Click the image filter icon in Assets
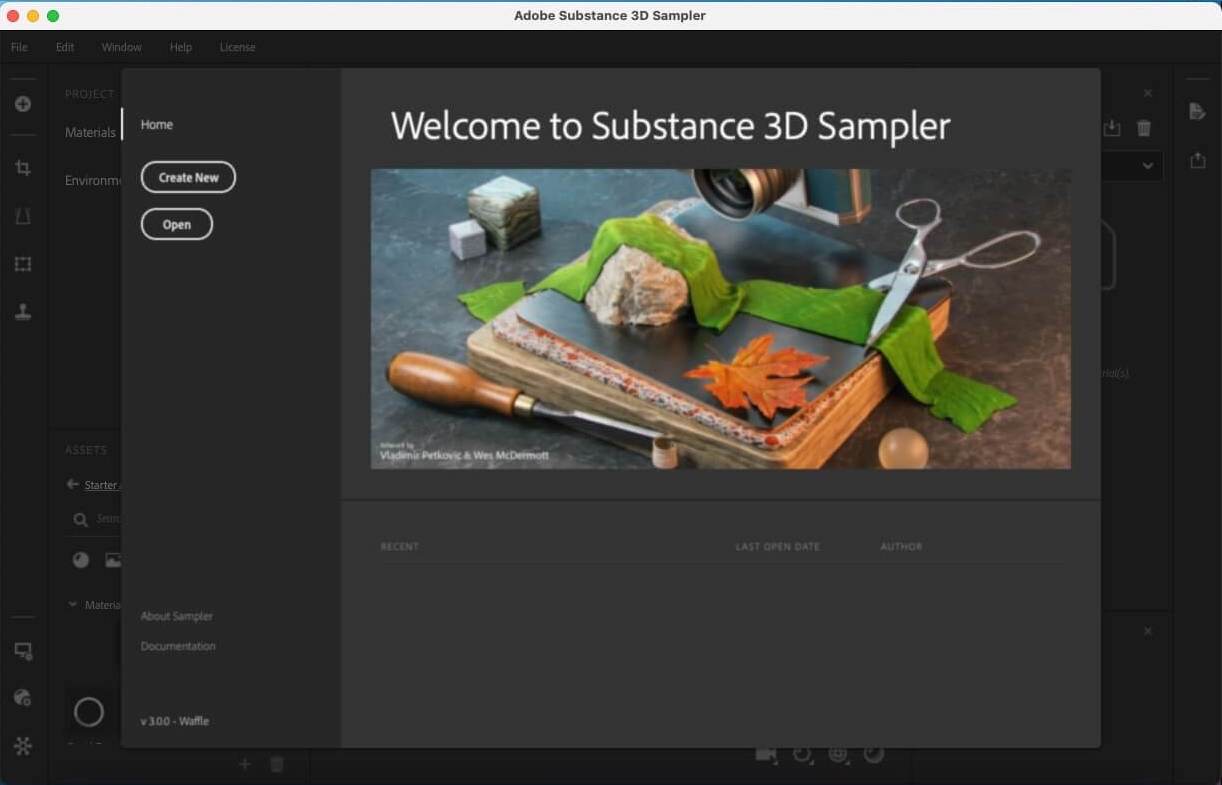 113,560
